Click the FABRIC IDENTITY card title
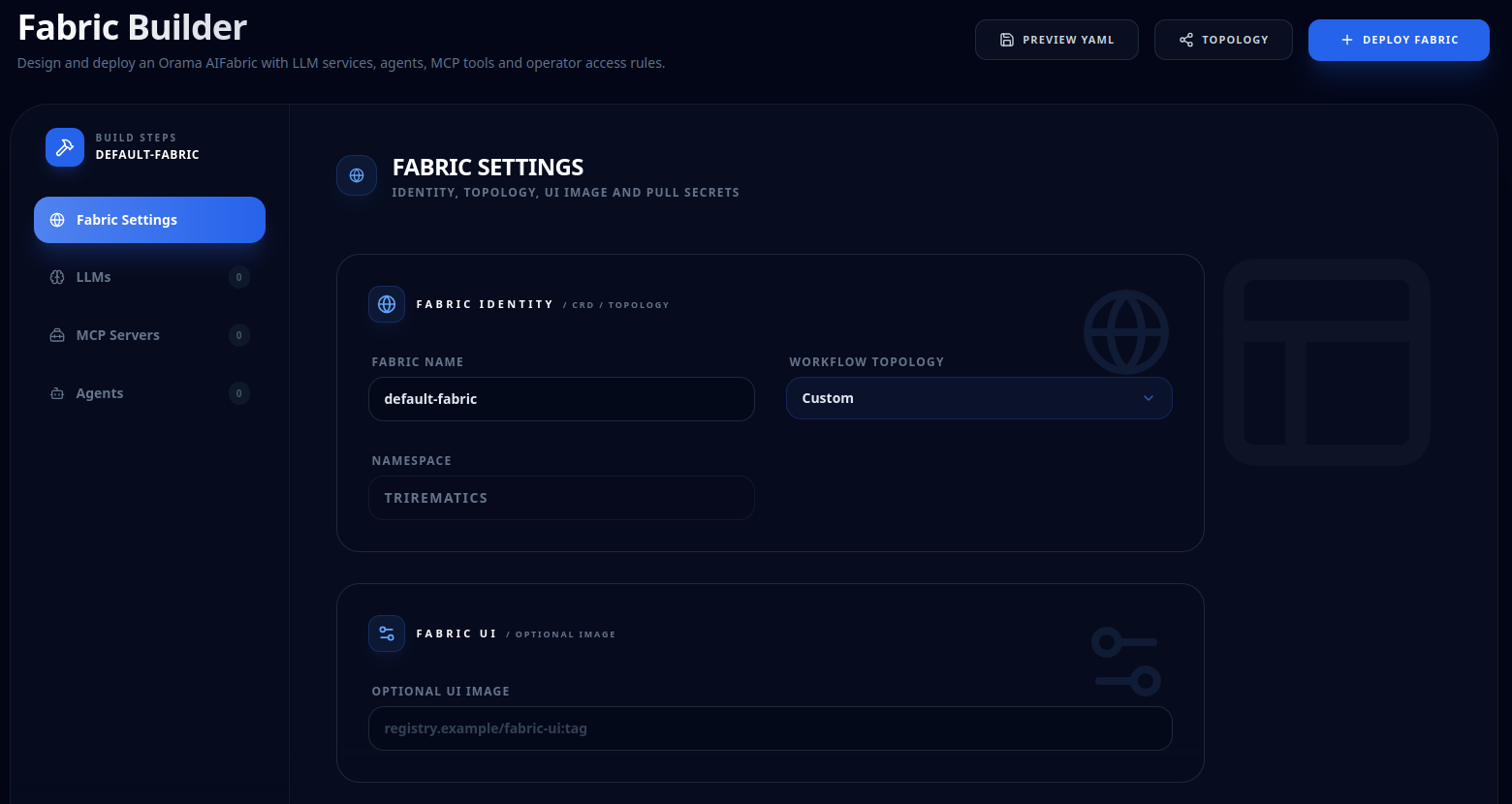Screen dimensions: 1512x804 click(x=485, y=304)
